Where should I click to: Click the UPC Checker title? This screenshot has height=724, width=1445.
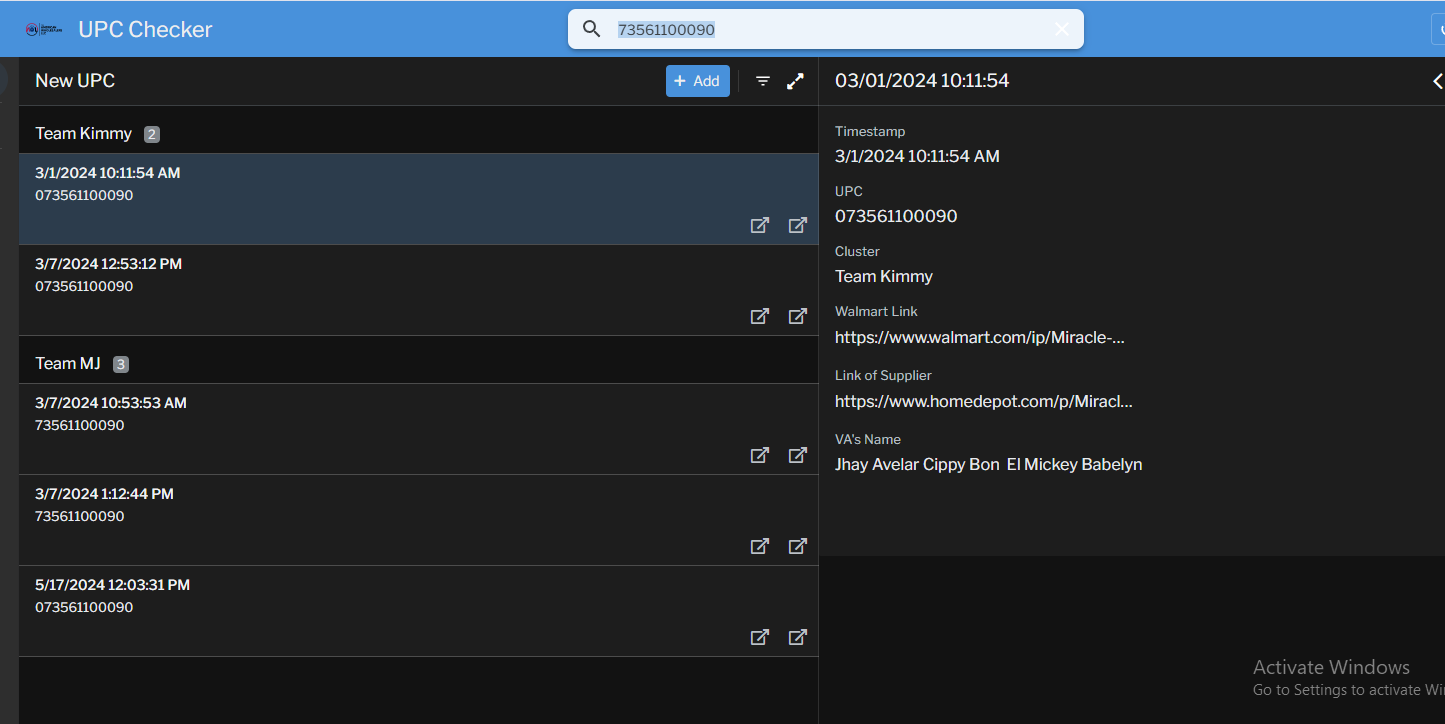click(145, 29)
